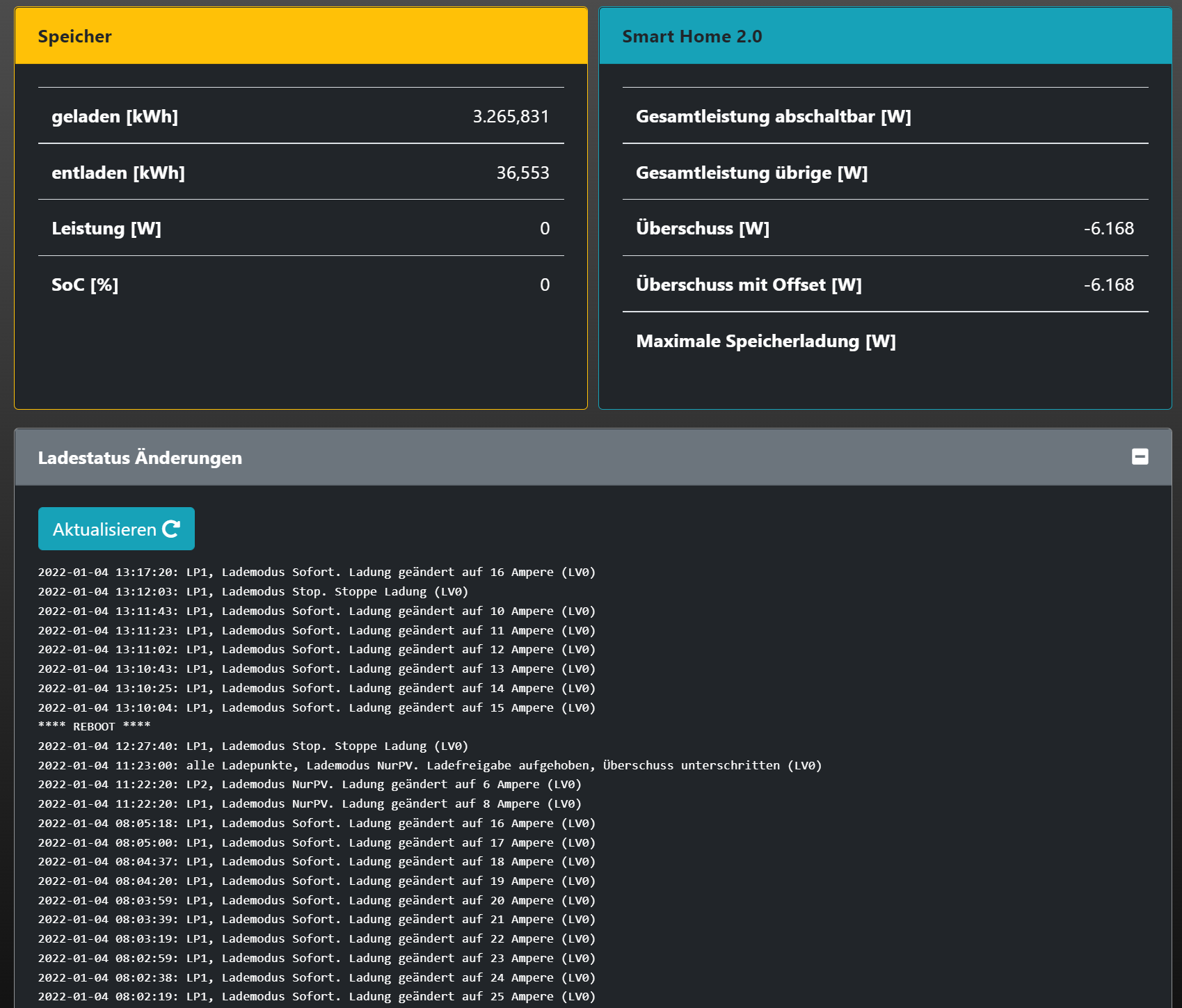
Task: Click the REBOOT log entry
Action: click(x=94, y=726)
